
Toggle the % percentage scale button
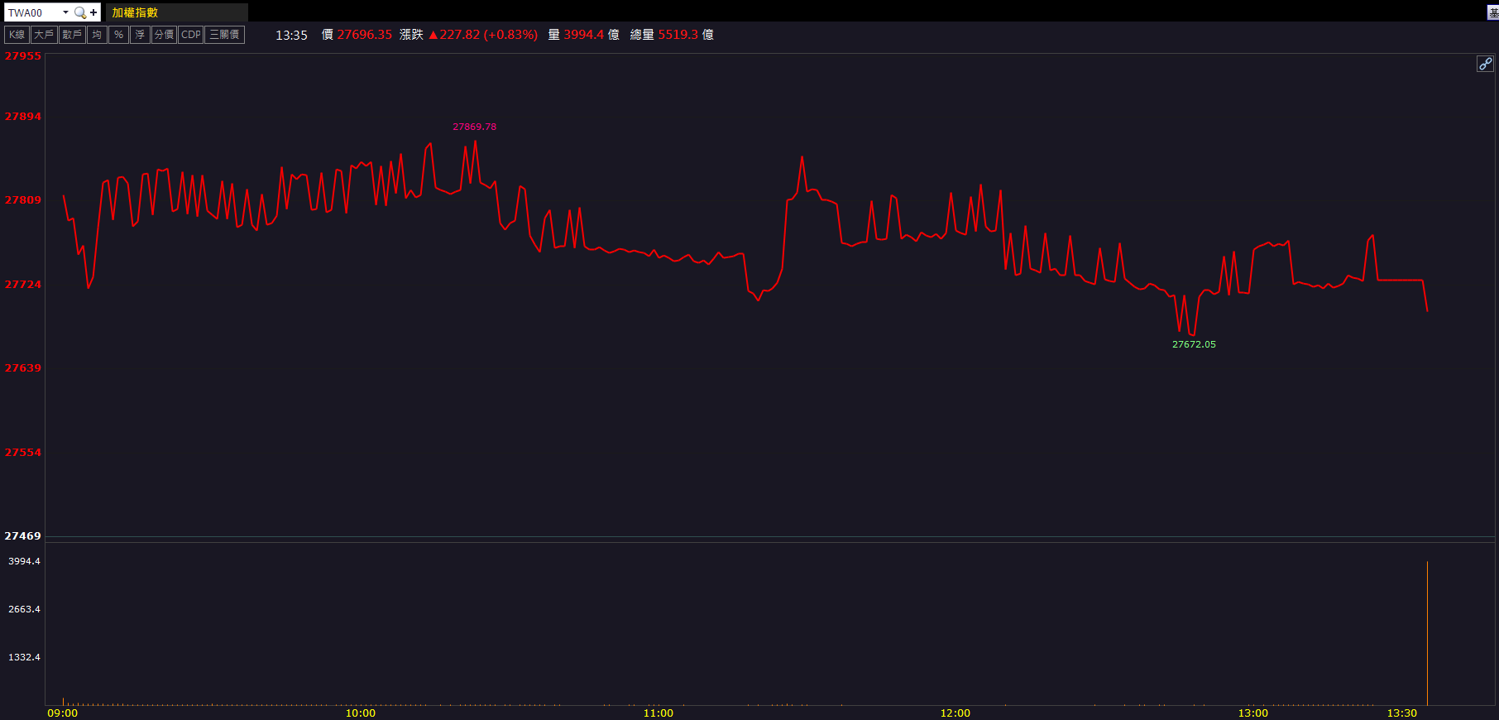pos(119,35)
